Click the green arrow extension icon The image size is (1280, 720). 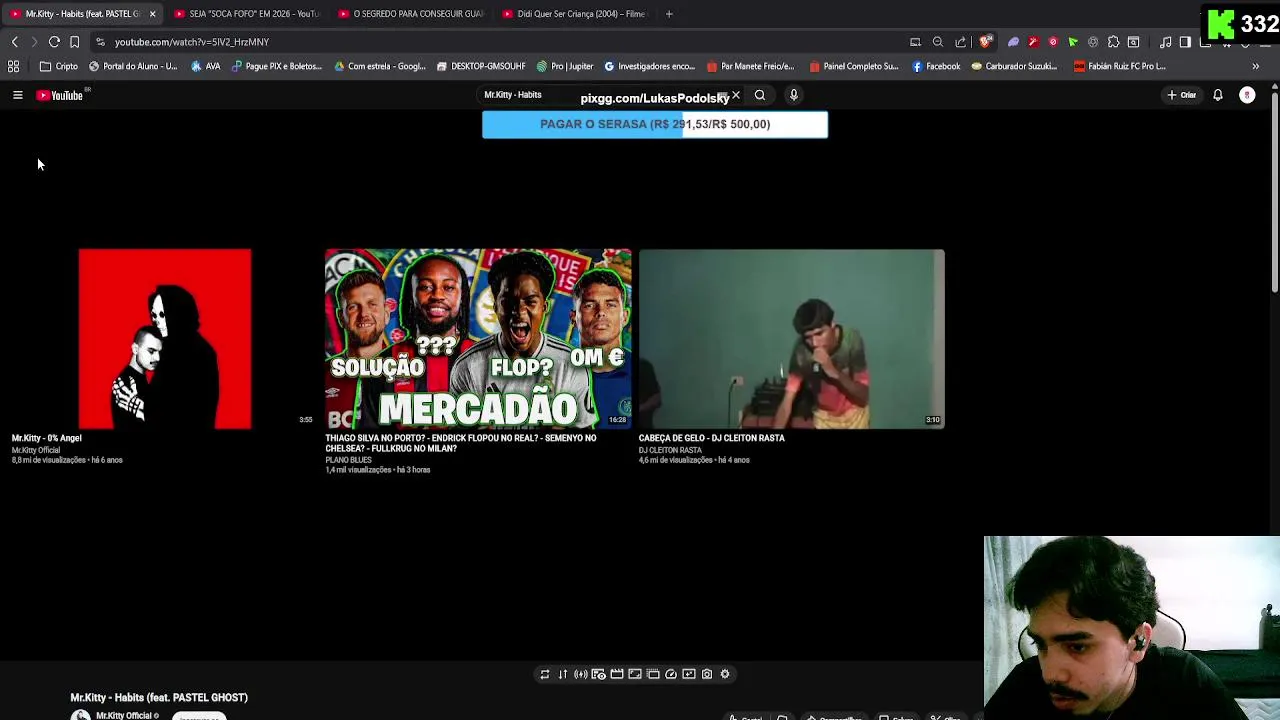1073,42
